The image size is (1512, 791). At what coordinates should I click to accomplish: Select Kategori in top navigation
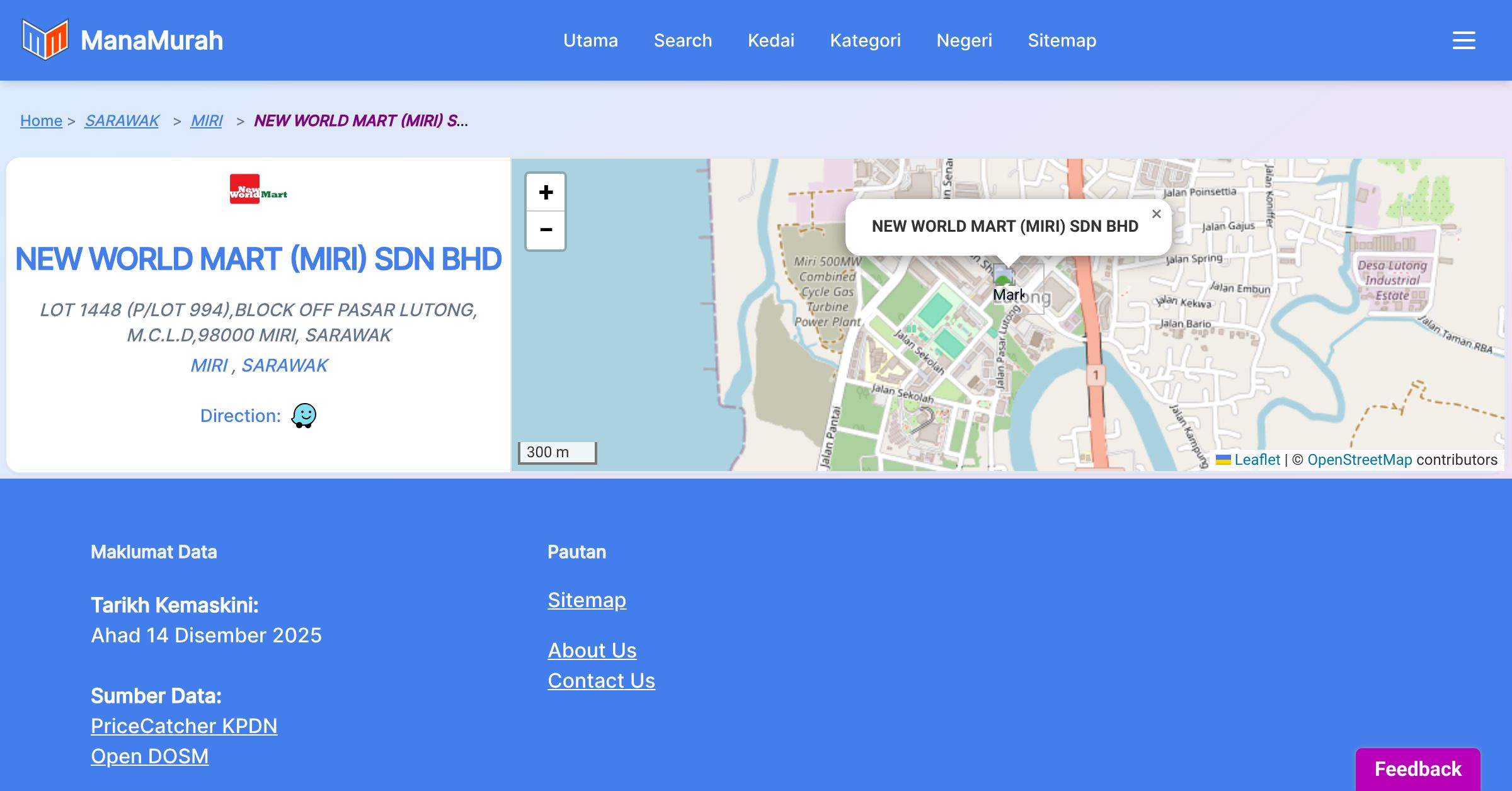point(865,40)
